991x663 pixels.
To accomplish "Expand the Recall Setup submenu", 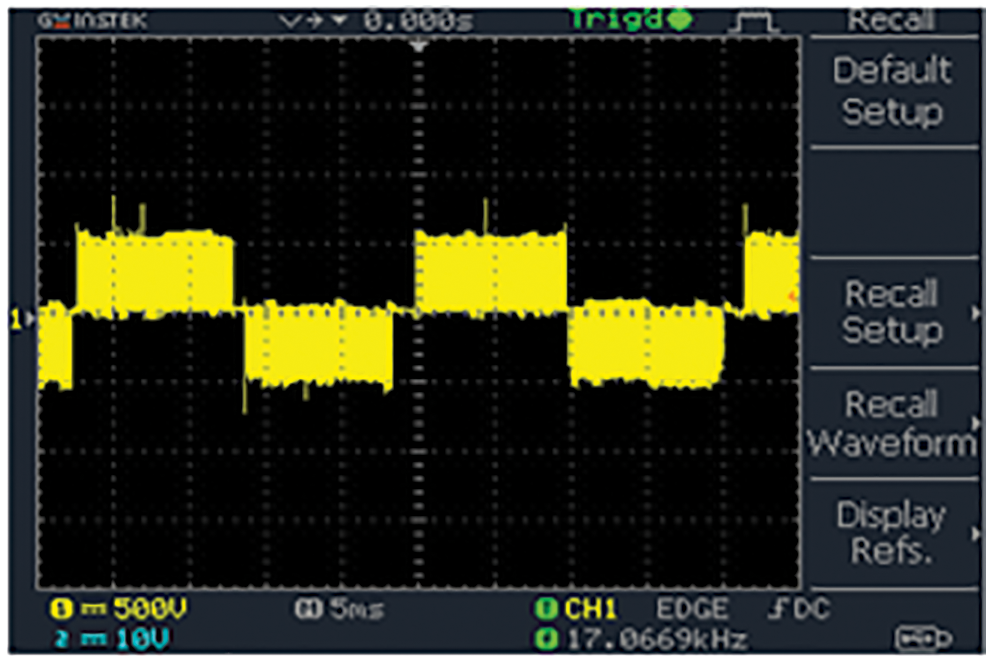I will coord(892,312).
